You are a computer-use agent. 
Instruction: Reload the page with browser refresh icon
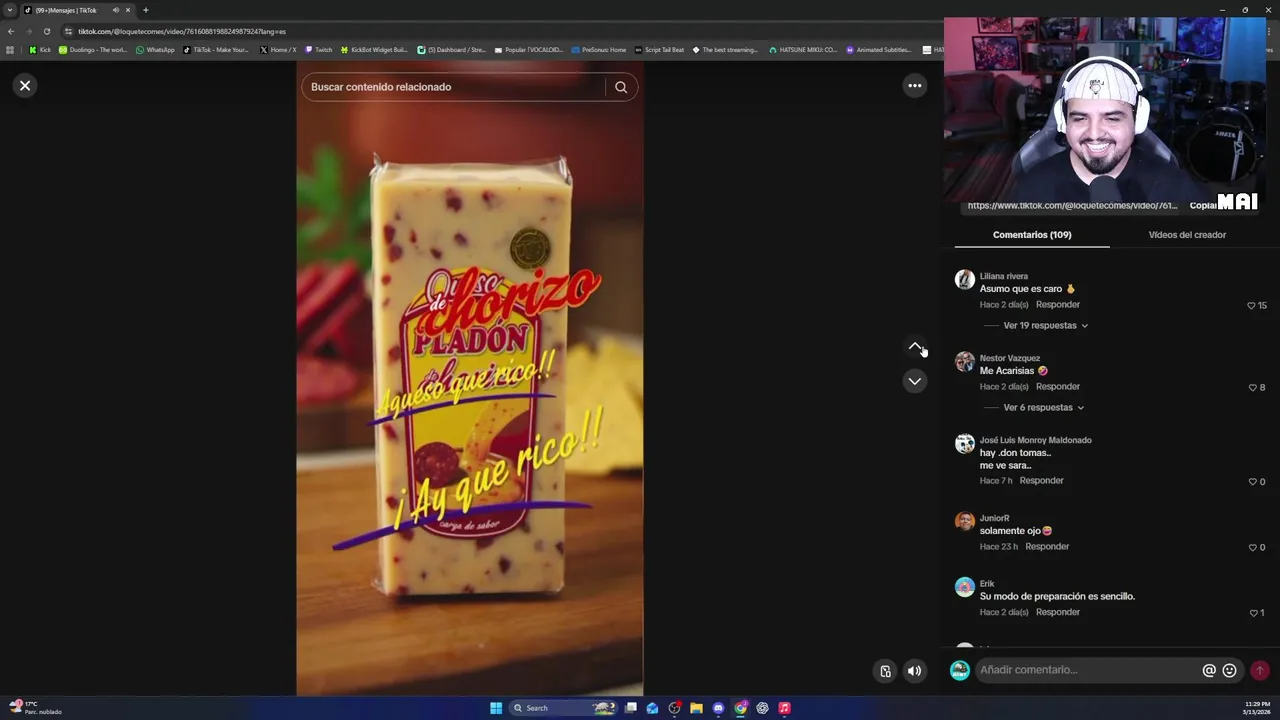[x=46, y=31]
